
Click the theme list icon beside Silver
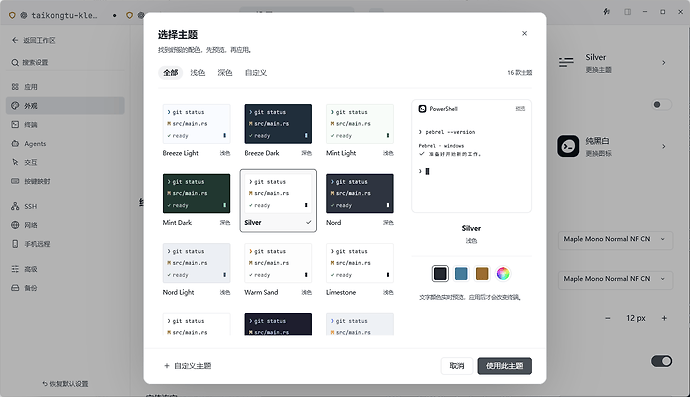pyautogui.click(x=566, y=62)
